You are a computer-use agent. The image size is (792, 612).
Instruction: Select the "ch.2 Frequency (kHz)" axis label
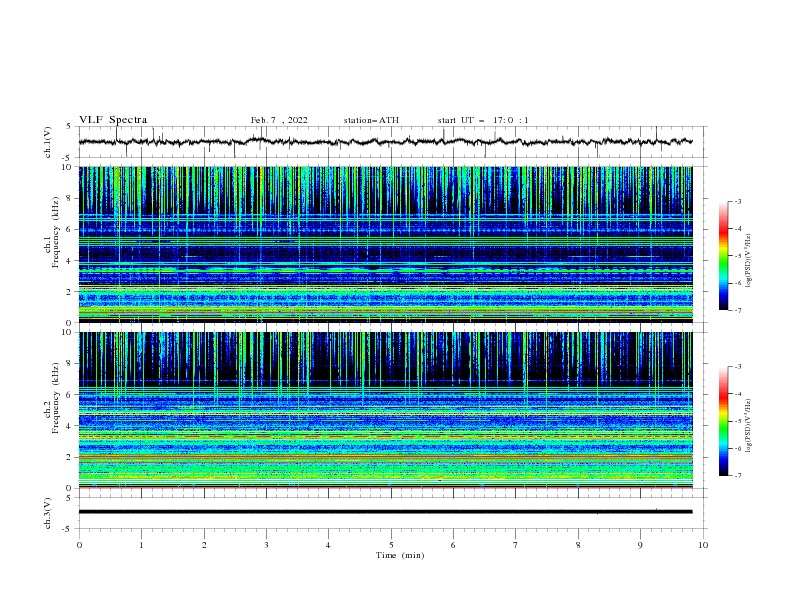[52, 398]
